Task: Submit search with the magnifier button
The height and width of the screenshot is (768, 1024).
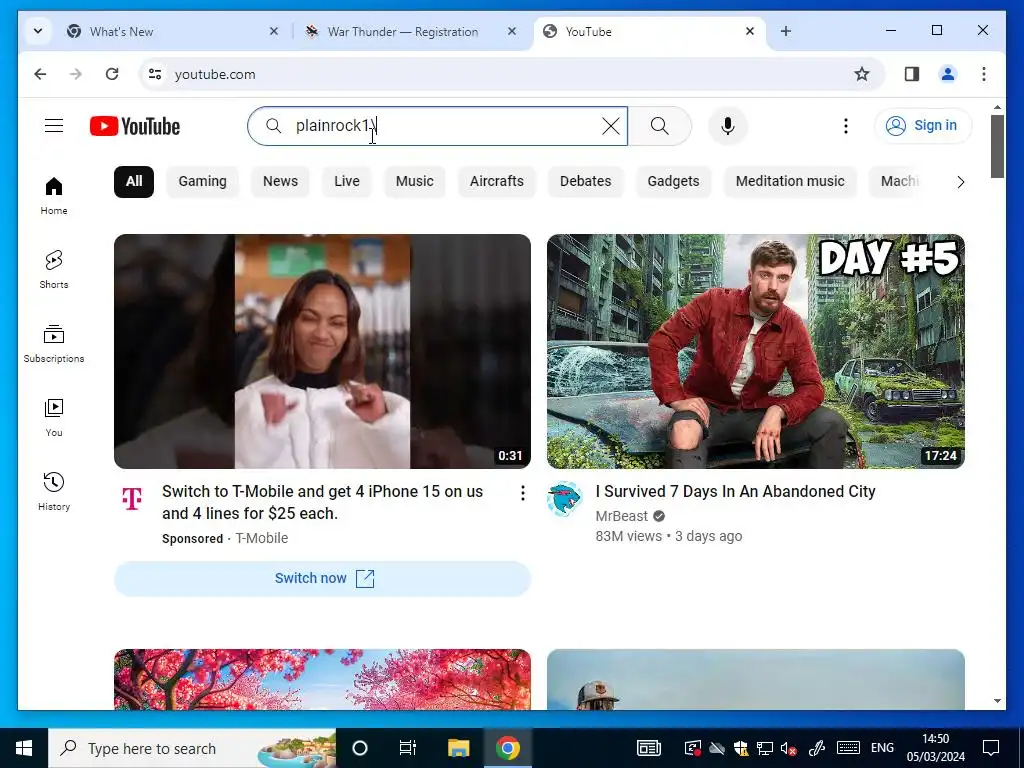Action: pyautogui.click(x=660, y=126)
